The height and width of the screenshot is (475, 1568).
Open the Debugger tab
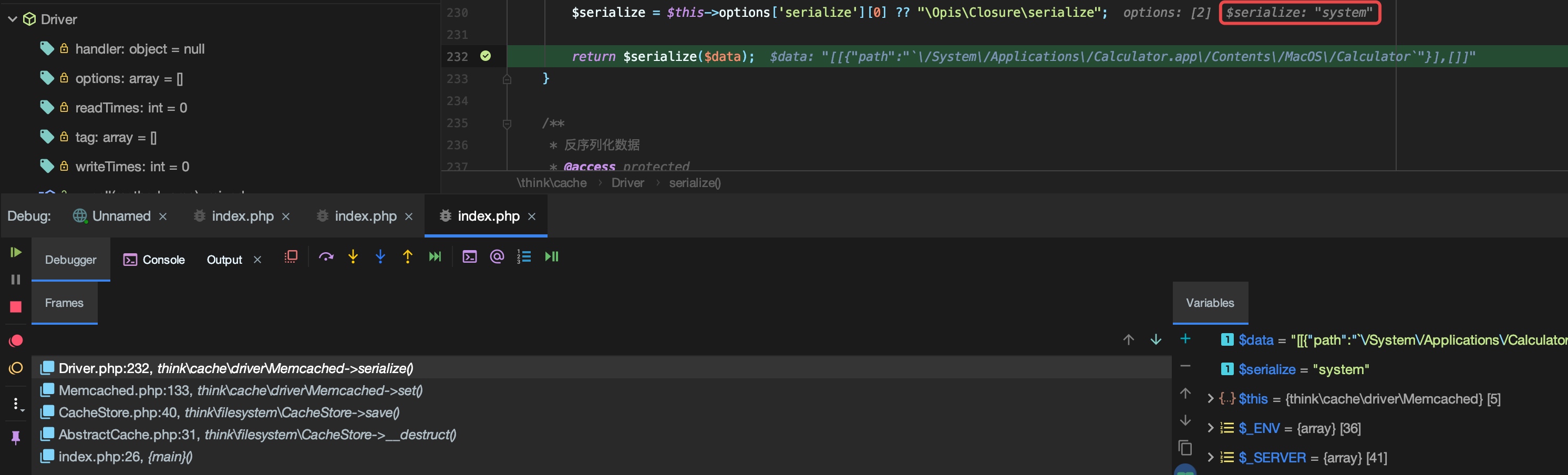pos(70,260)
